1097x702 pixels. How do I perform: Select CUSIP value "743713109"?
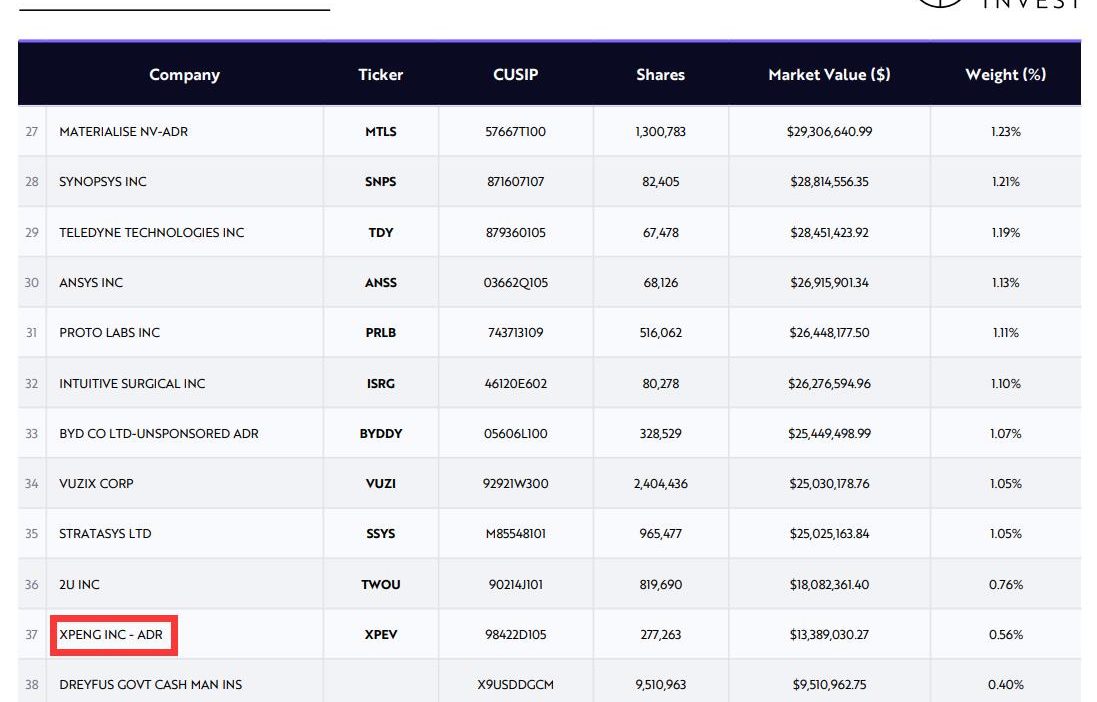pyautogui.click(x=516, y=333)
